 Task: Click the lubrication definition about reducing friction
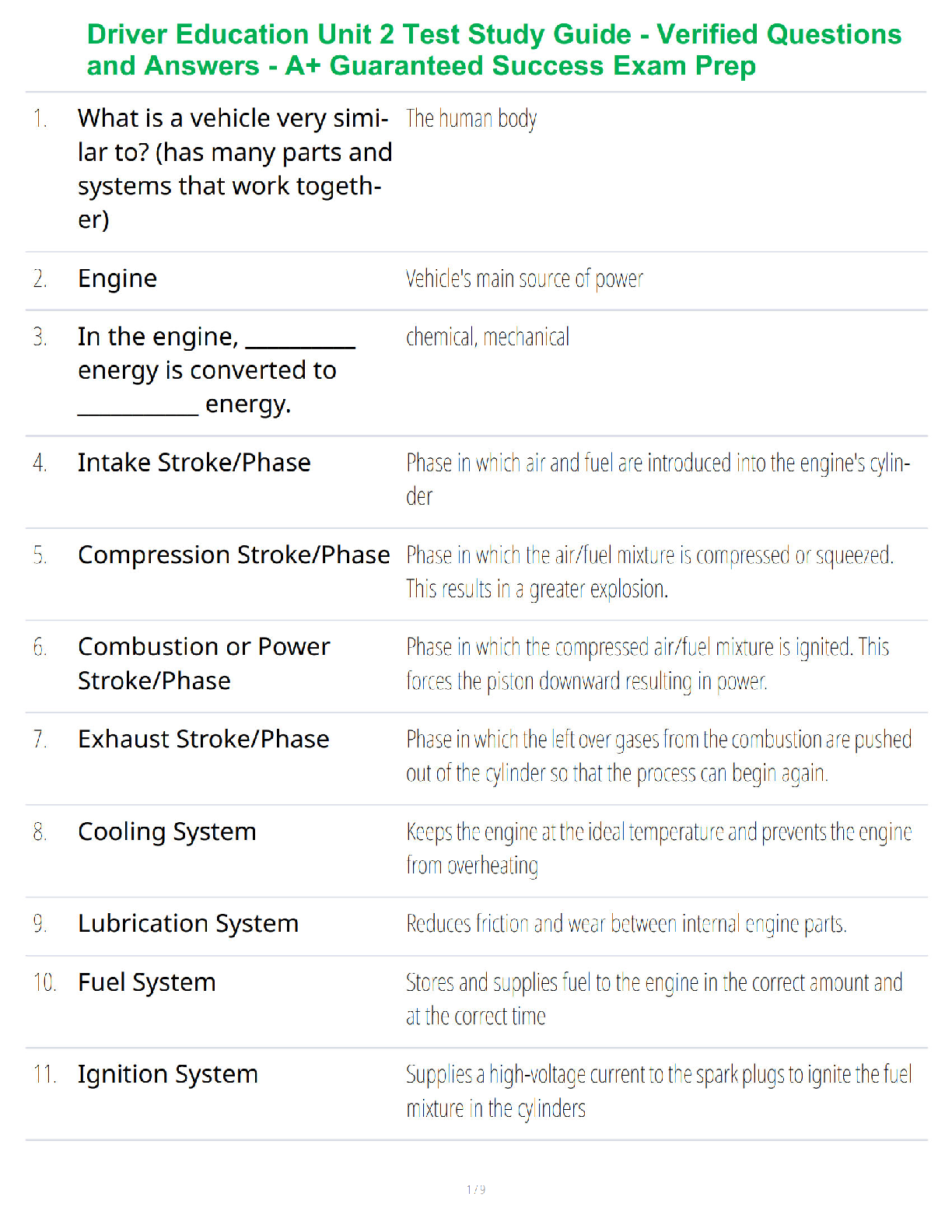[x=626, y=924]
